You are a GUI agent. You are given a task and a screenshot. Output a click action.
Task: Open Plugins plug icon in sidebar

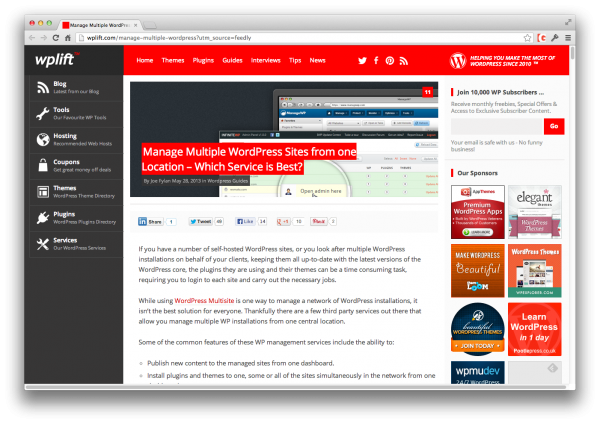[43, 217]
